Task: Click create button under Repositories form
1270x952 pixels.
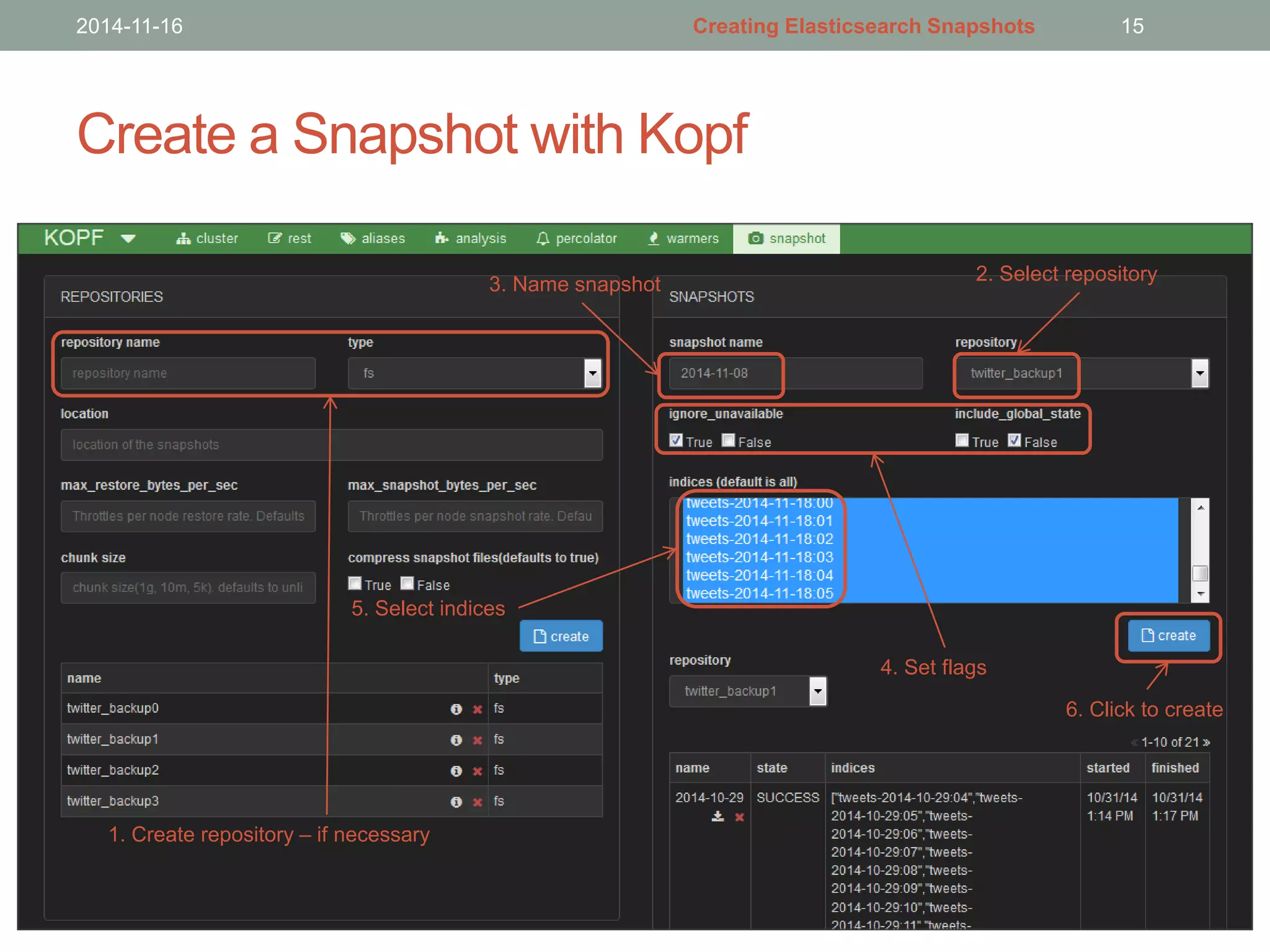Action: coord(561,636)
